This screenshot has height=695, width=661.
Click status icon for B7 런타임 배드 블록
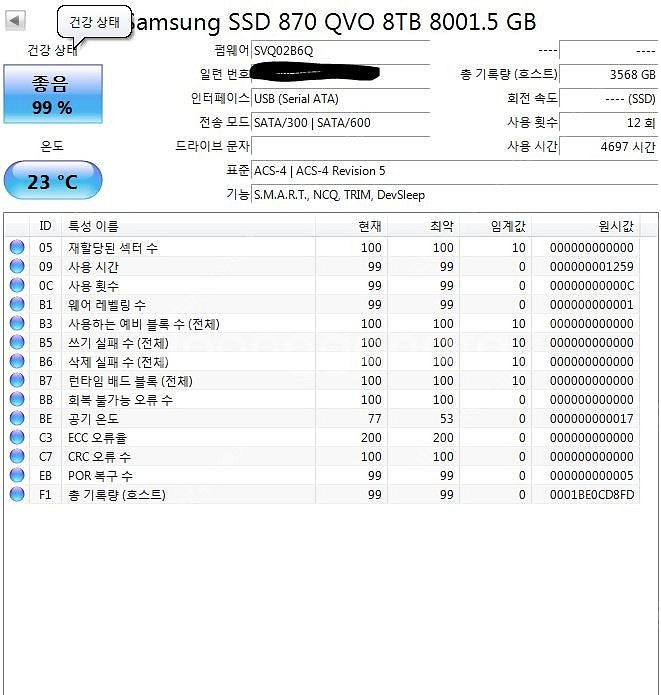(17, 380)
